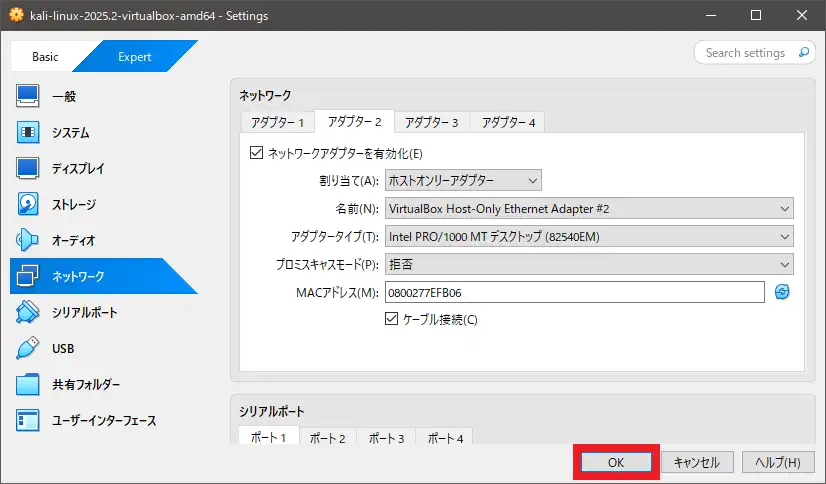Toggle the ケーブル接続 checkbox
The height and width of the screenshot is (484, 826).
click(391, 319)
